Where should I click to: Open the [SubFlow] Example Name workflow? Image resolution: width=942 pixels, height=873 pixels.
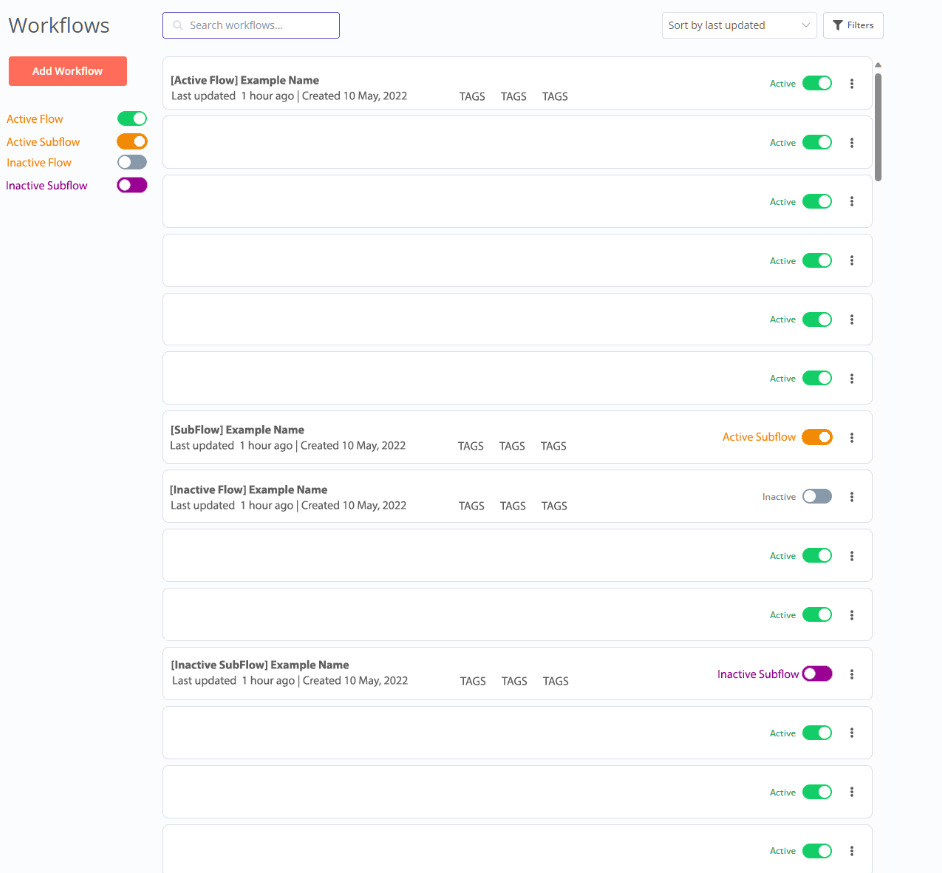pyautogui.click(x=237, y=430)
